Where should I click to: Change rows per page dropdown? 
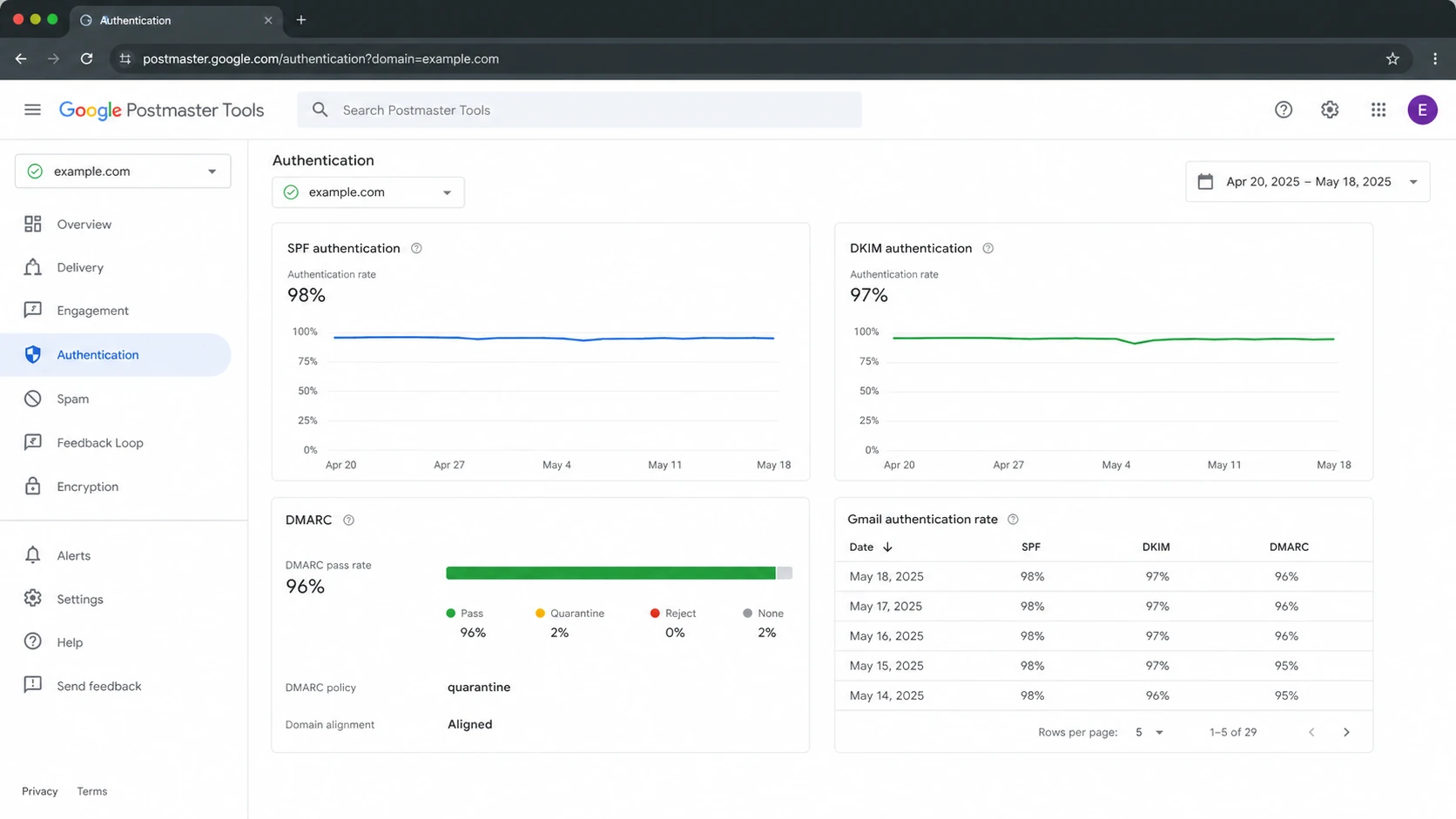(x=1149, y=732)
